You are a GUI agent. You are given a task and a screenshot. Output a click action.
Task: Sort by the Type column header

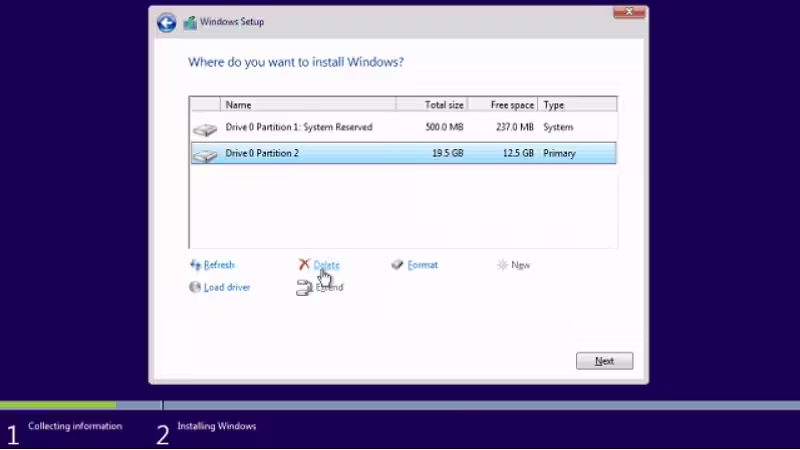(x=578, y=105)
